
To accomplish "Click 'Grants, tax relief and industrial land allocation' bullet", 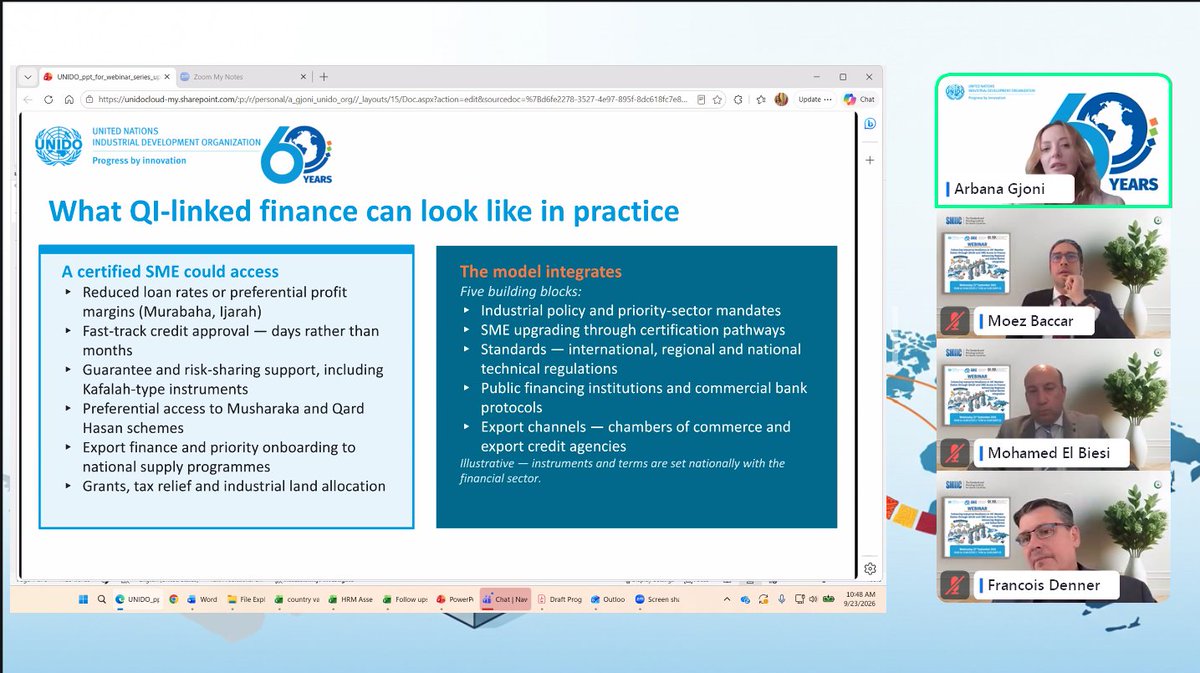I will 234,486.
